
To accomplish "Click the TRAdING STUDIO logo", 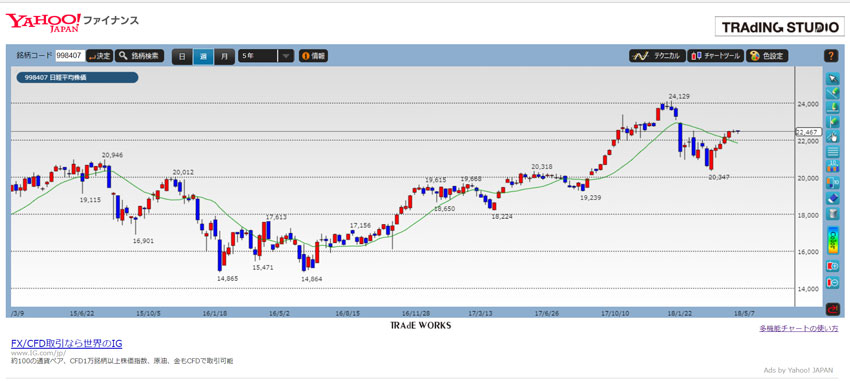I will coord(780,27).
